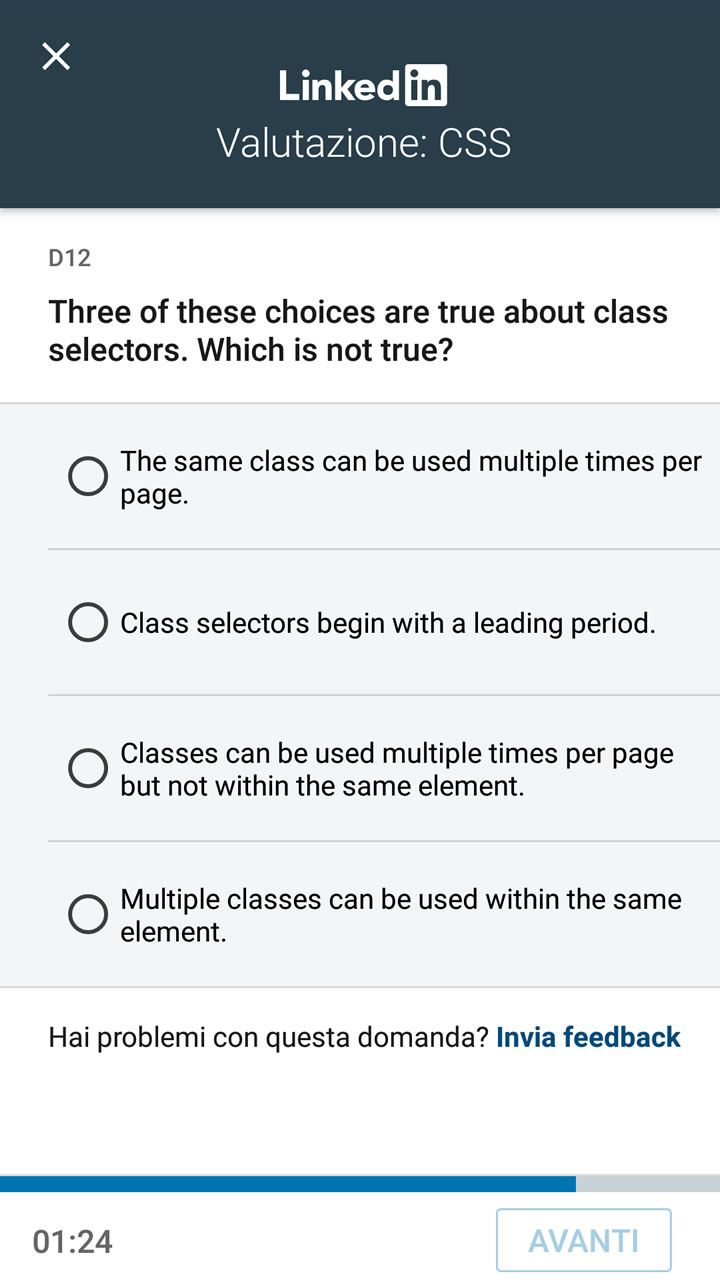Viewport: 720px width, 1288px height.
Task: Click the question text about class selectors
Action: pyautogui.click(x=358, y=330)
